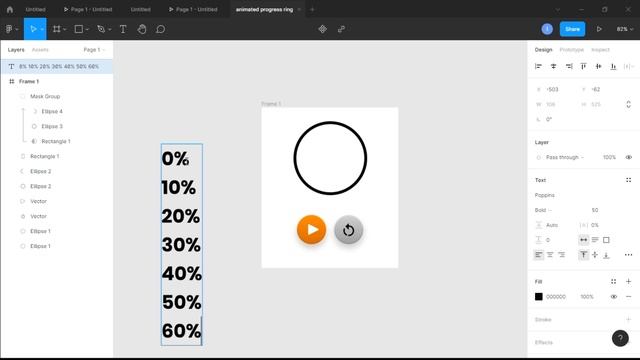Enable Fixed size text resizing
Image resolution: width=640 pixels, height=360 pixels.
pyautogui.click(x=606, y=240)
